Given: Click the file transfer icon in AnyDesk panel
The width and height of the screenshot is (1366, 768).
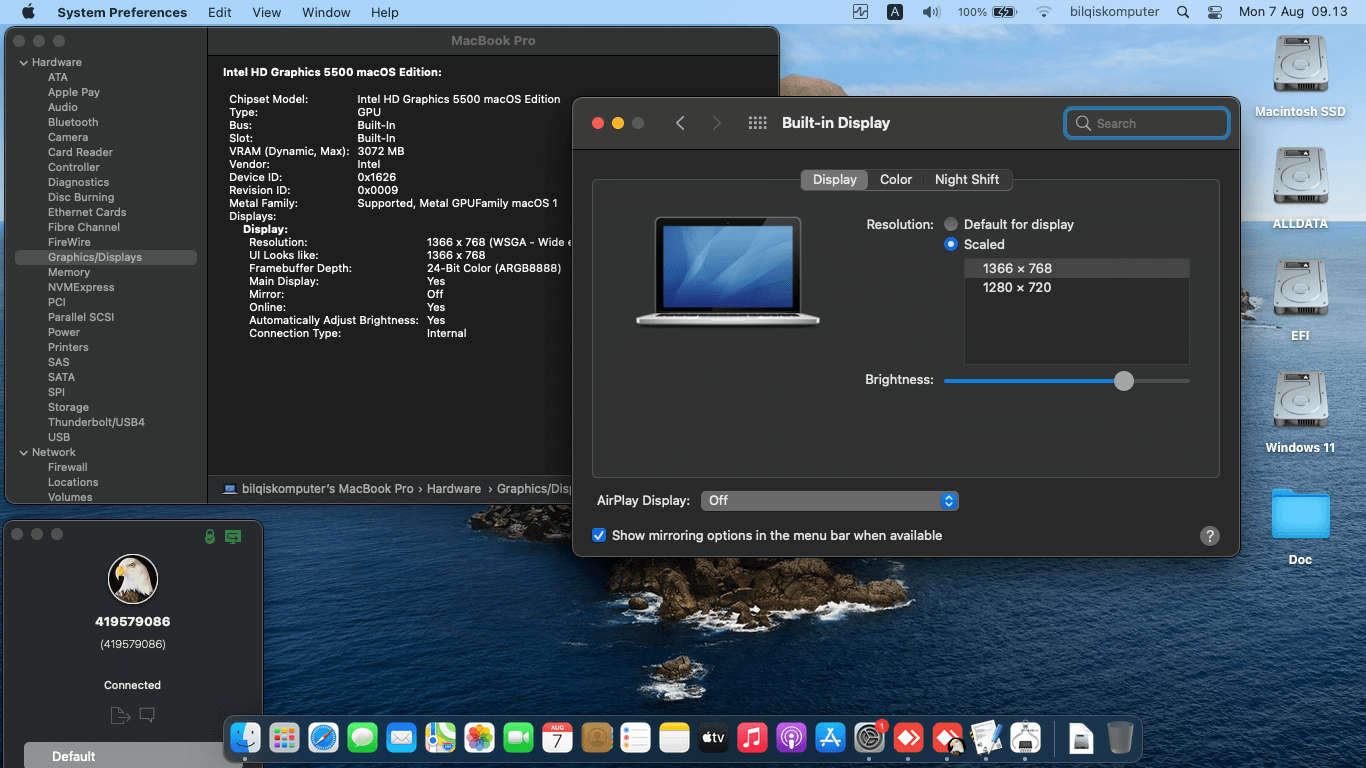Looking at the screenshot, I should [x=120, y=715].
